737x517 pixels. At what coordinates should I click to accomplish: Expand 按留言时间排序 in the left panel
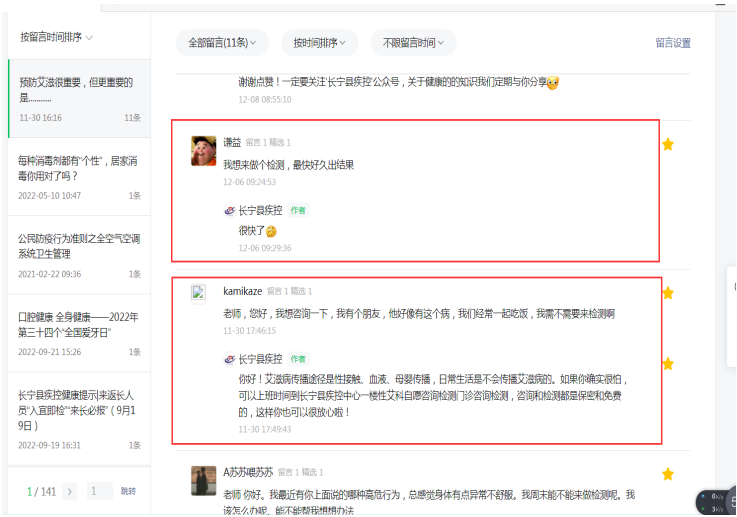click(x=57, y=38)
